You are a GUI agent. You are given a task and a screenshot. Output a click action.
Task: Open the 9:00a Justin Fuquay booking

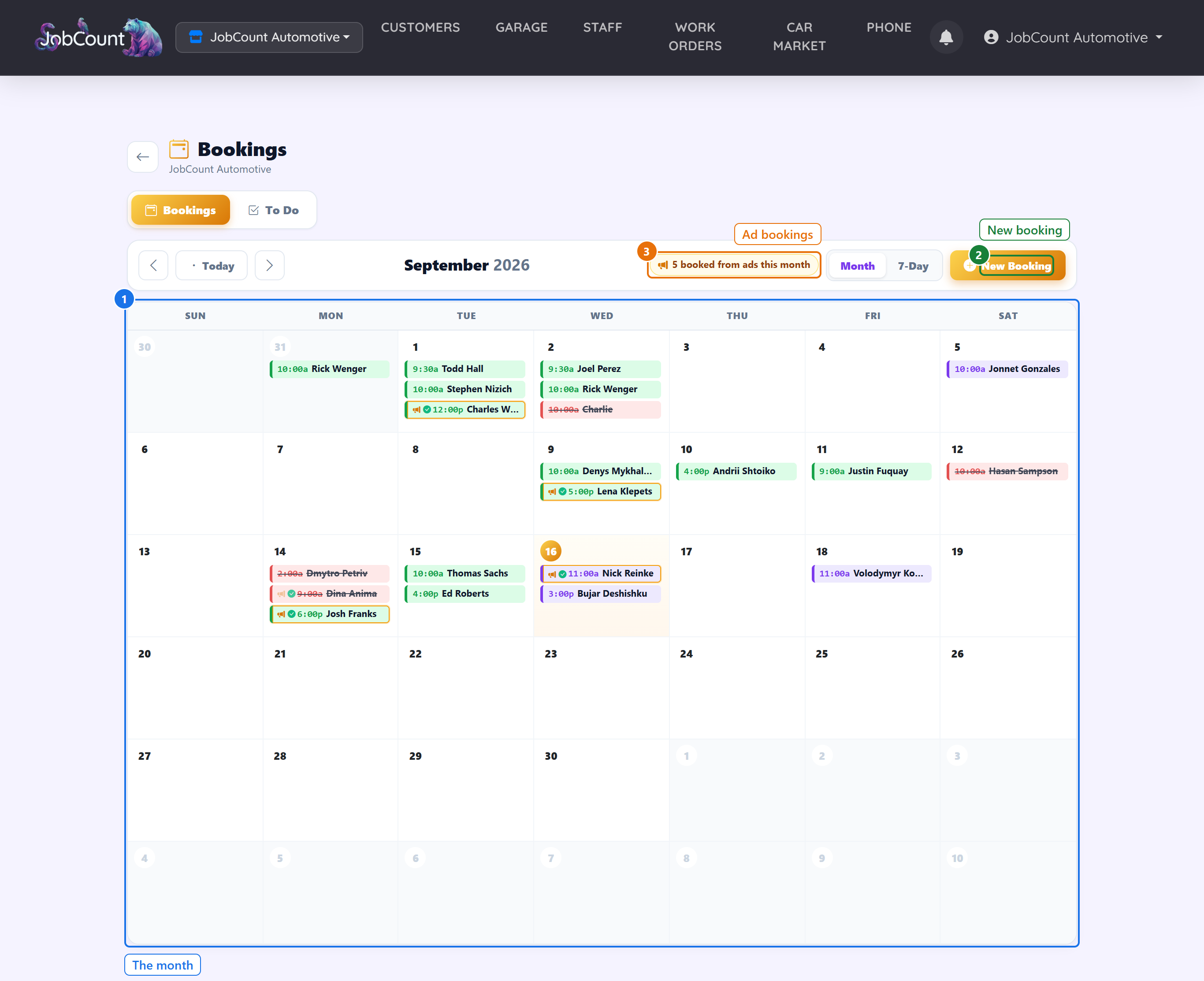[872, 471]
